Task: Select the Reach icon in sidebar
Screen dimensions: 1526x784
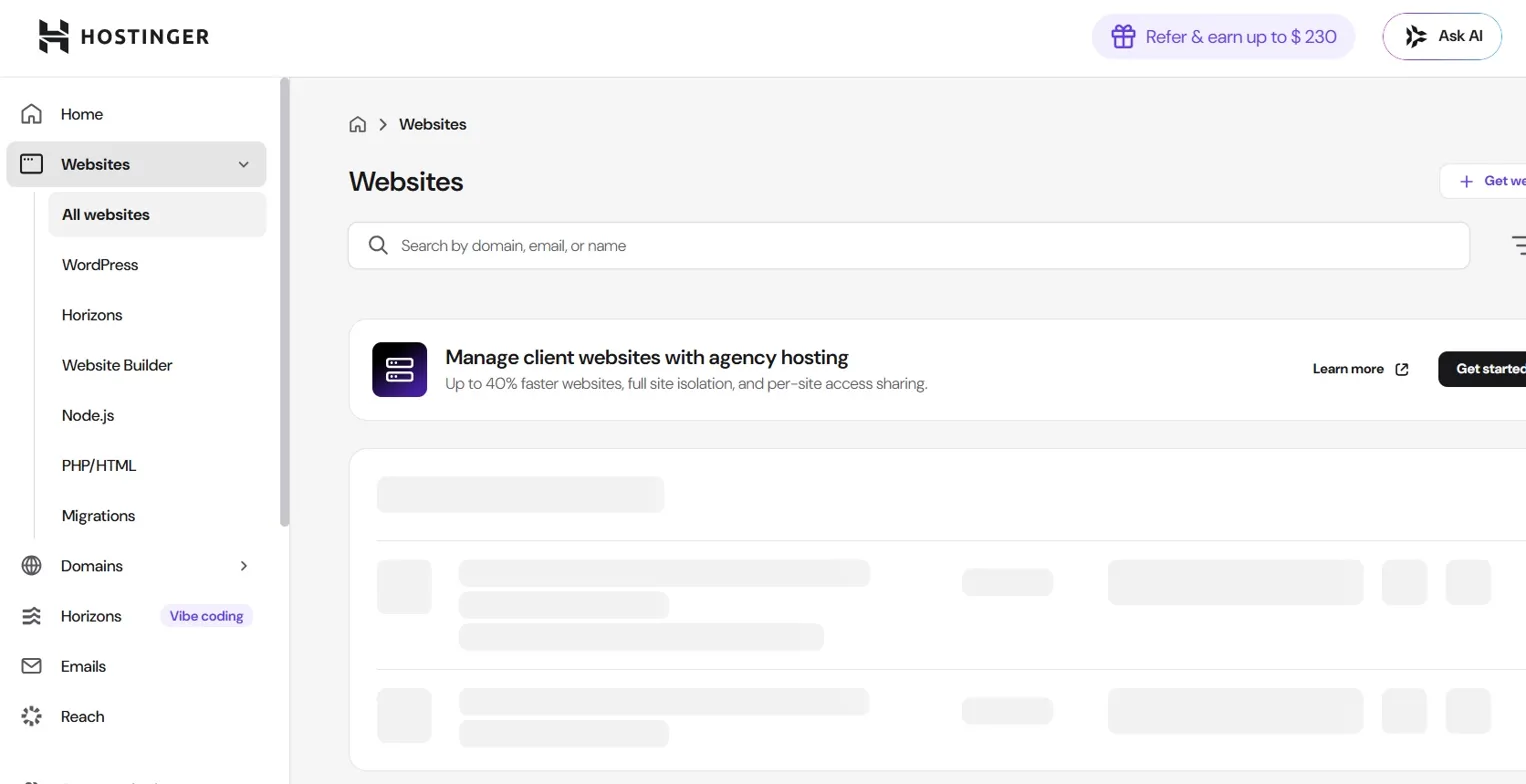Action: [30, 716]
